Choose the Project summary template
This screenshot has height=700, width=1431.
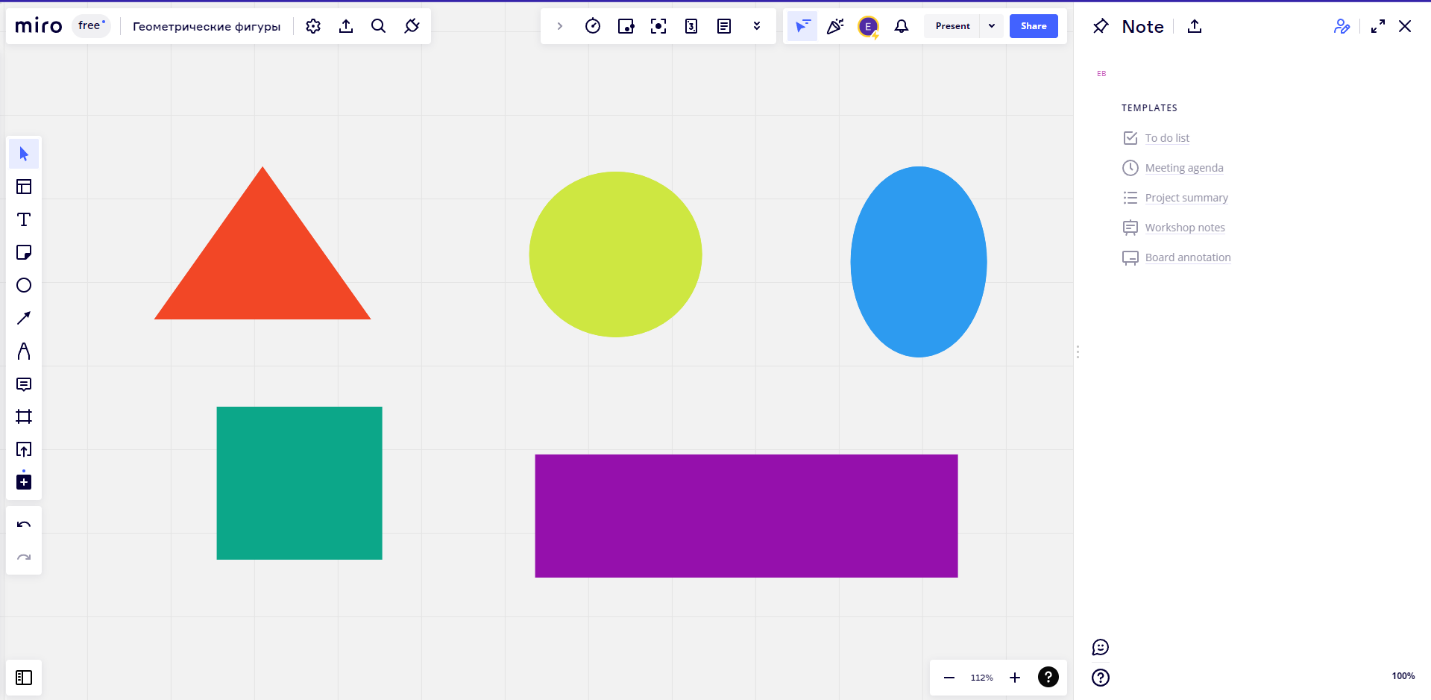tap(1186, 198)
